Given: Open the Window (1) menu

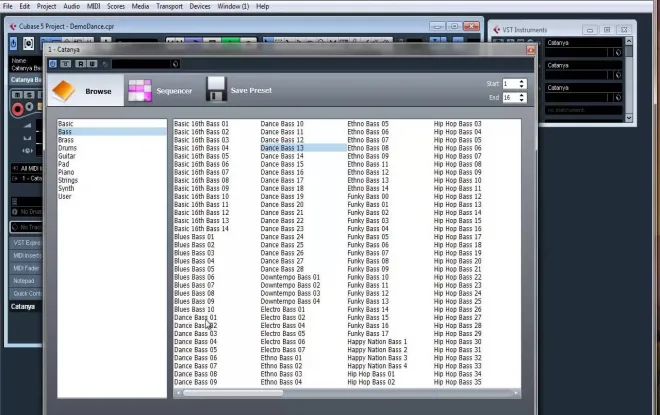Looking at the screenshot, I should (x=233, y=6).
